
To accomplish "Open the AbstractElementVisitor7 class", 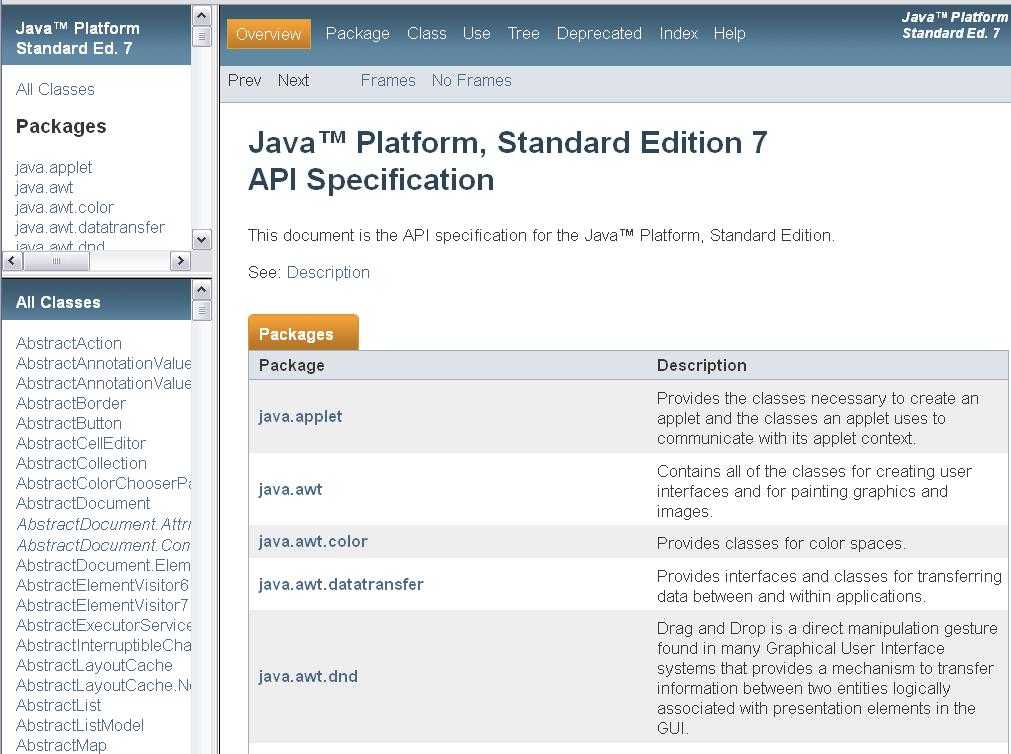I will point(102,605).
